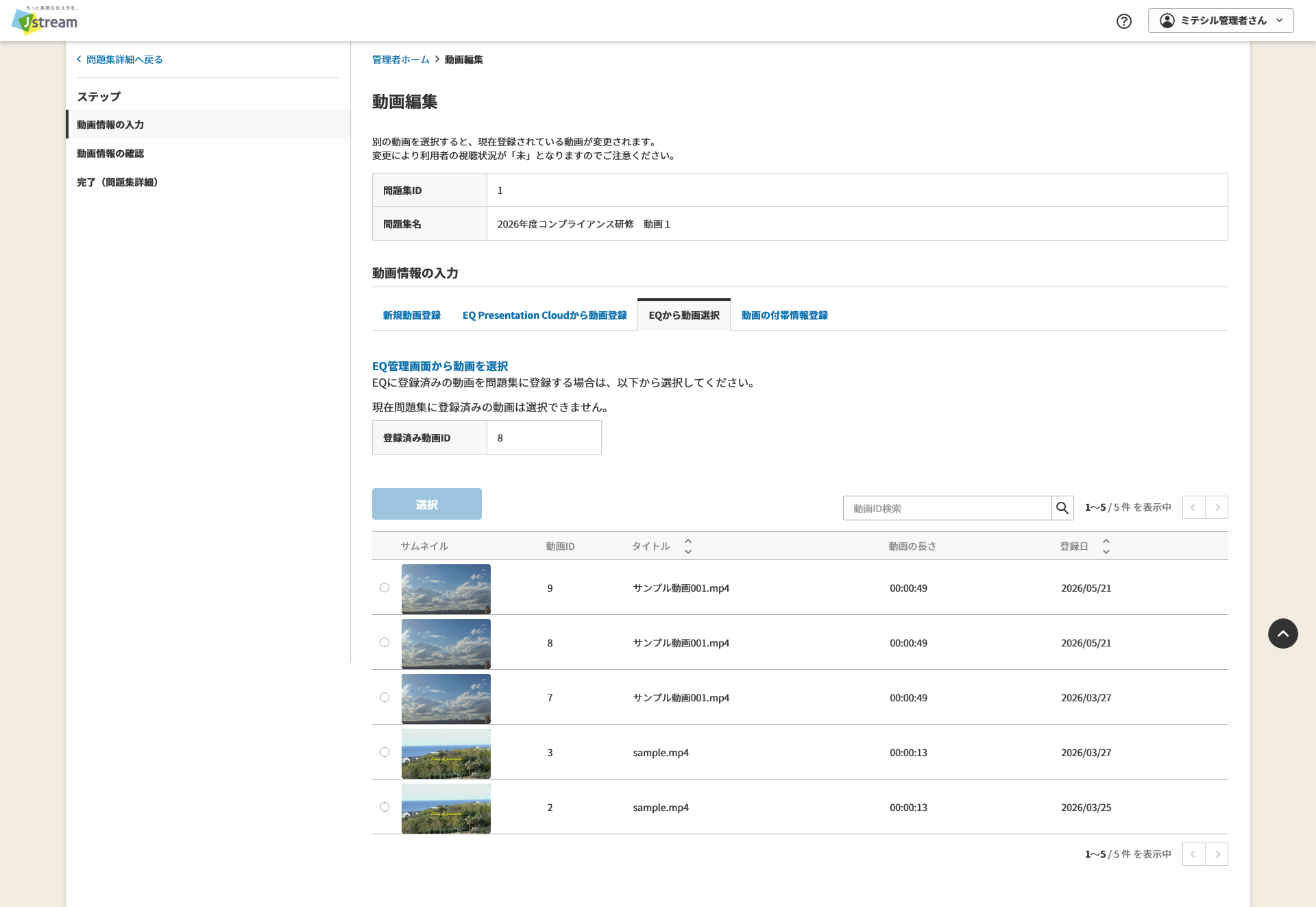Click the thumbnail of video ID 7
The width and height of the screenshot is (1316, 907).
(446, 699)
